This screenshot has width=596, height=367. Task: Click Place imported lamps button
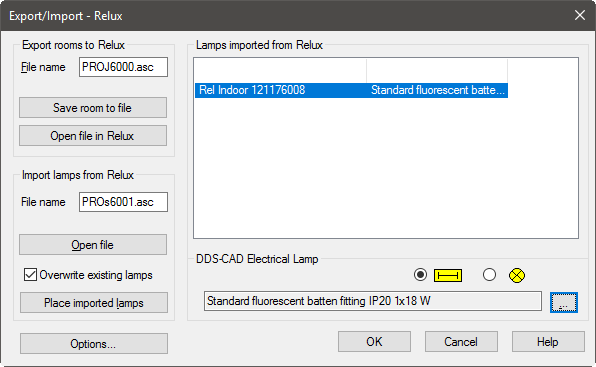coord(94,303)
